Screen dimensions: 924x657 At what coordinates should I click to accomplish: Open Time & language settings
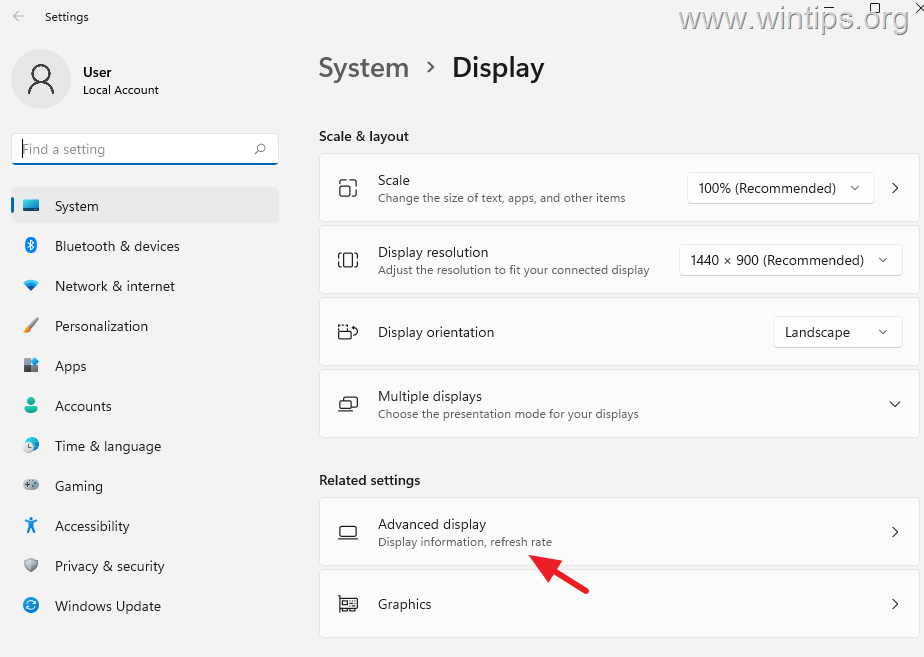(145, 446)
